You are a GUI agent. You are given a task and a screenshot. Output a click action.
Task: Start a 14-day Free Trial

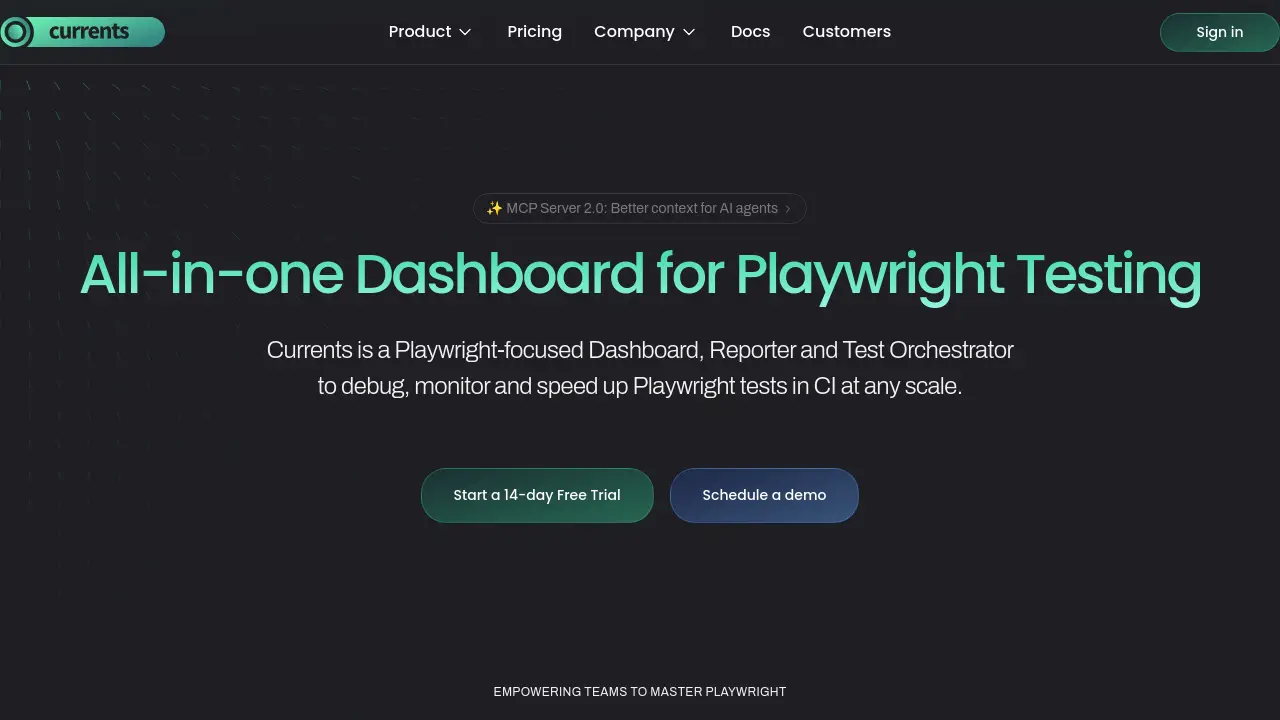[x=537, y=495]
